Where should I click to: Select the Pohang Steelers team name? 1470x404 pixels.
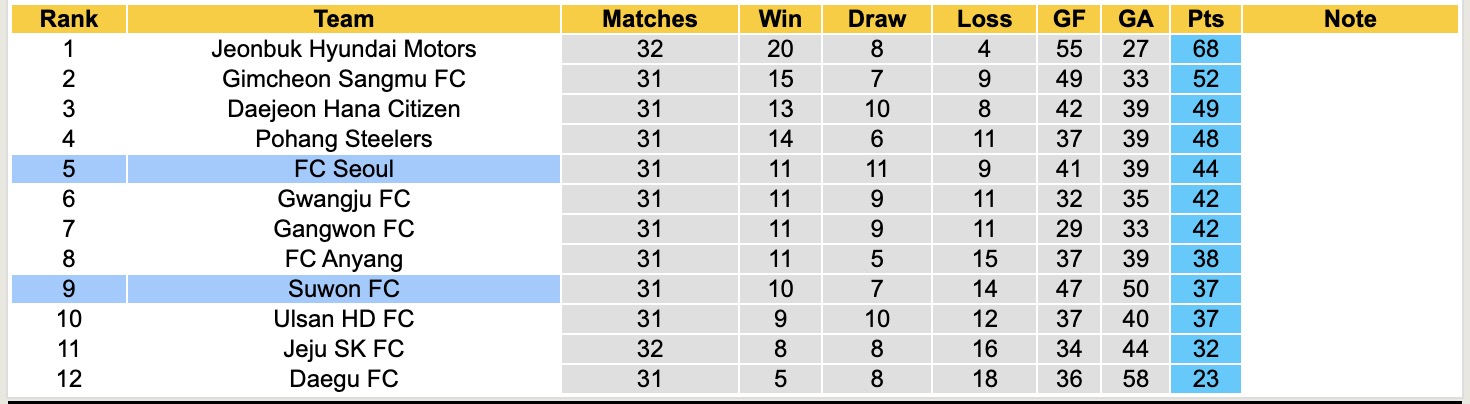pyautogui.click(x=343, y=139)
